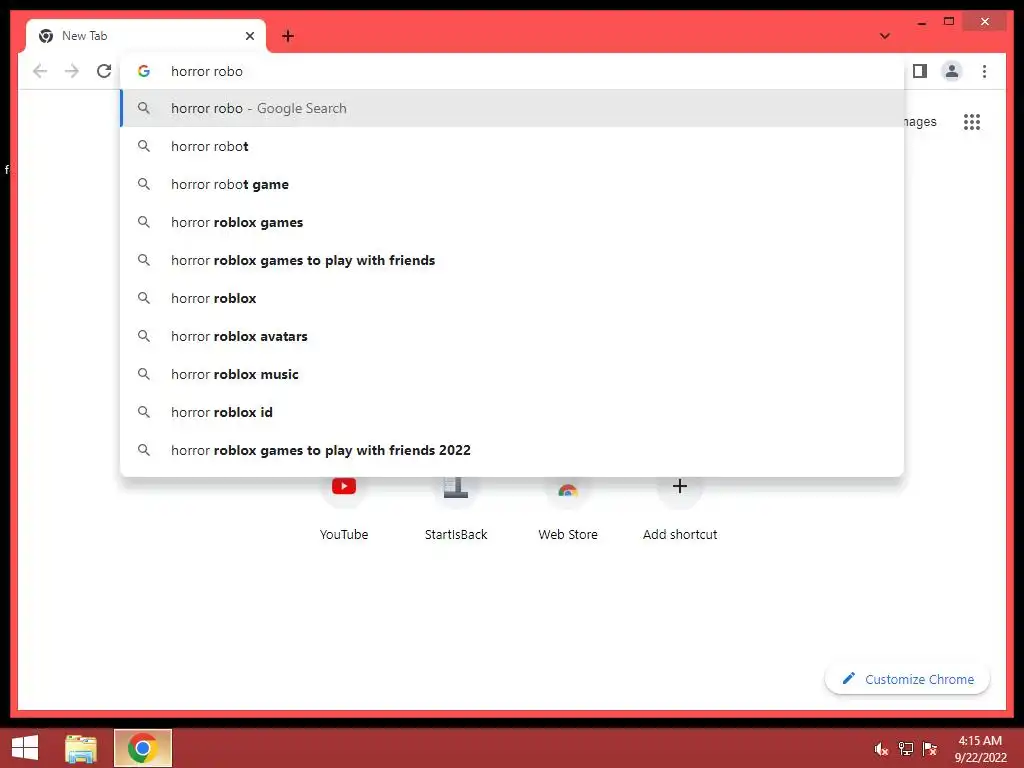The width and height of the screenshot is (1024, 768).
Task: Click search icon beside 'horror robot game'
Action: 144,184
